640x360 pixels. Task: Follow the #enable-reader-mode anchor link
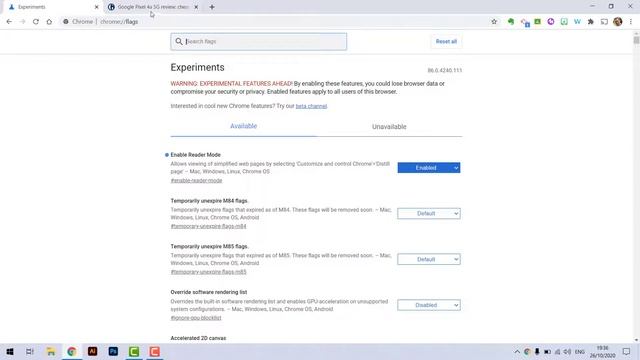coord(196,180)
